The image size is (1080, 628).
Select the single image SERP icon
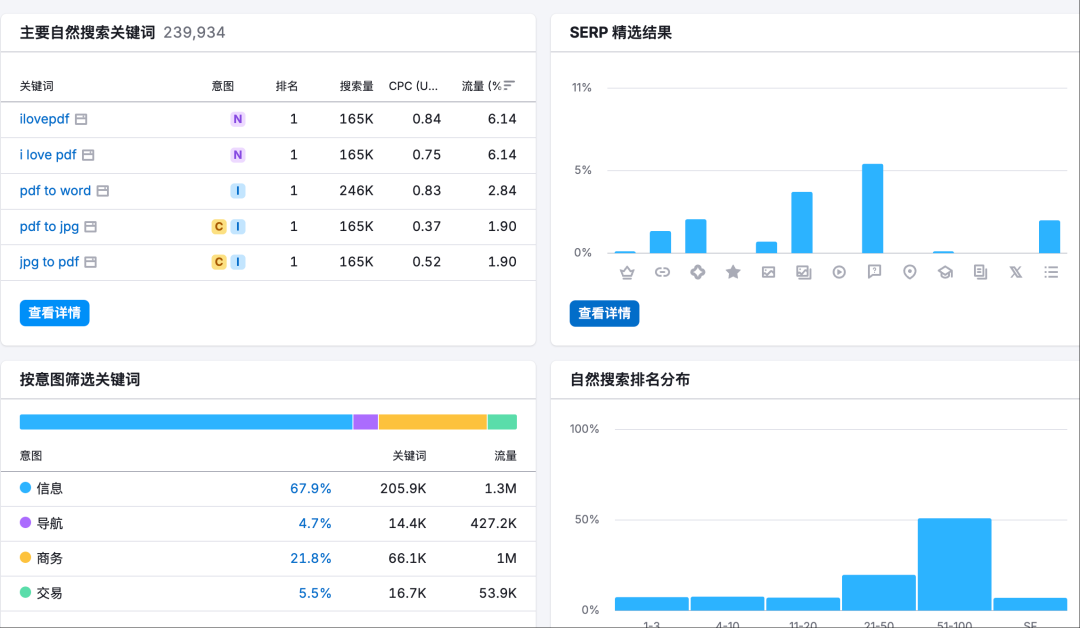[769, 273]
